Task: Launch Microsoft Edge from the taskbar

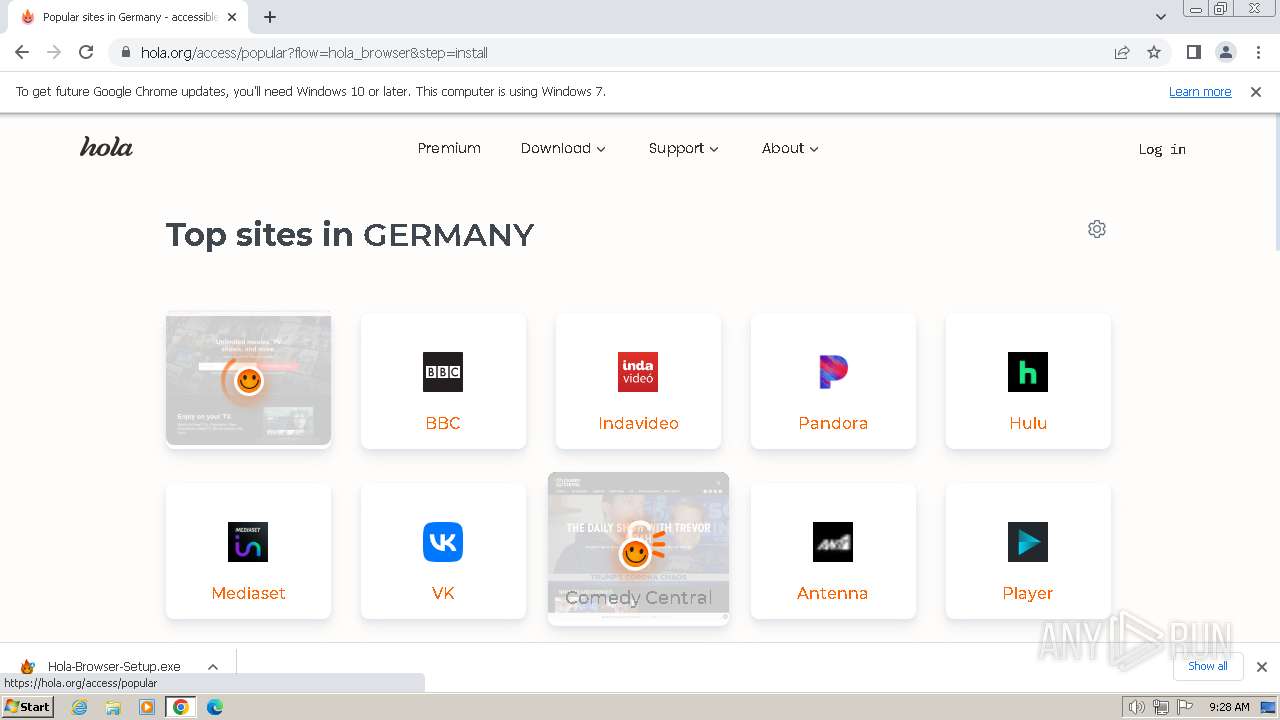Action: 215,707
